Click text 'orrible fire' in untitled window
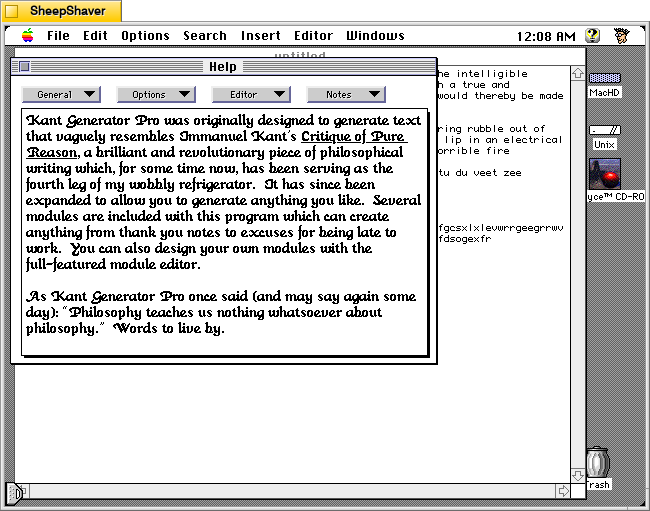Image resolution: width=650 pixels, height=511 pixels. [x=474, y=151]
